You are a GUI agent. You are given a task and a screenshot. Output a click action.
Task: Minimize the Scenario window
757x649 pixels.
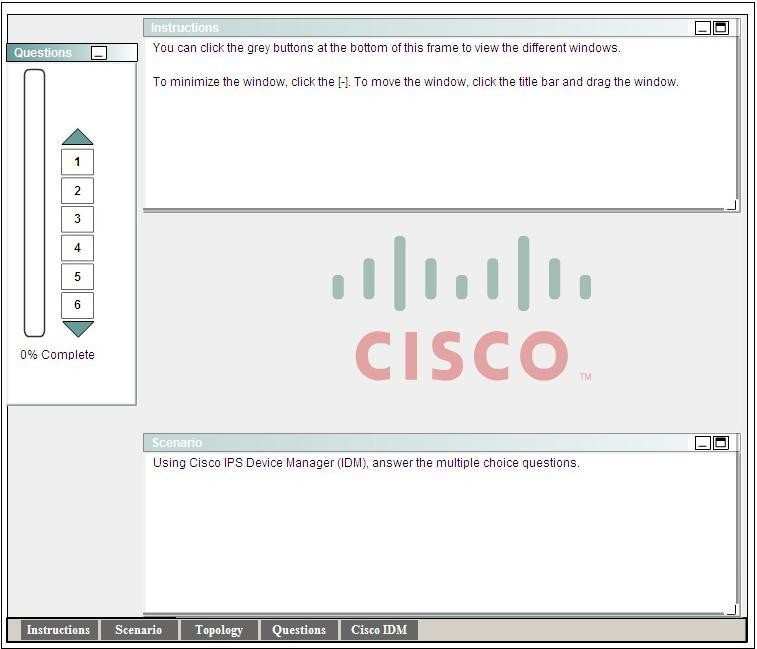(x=702, y=443)
